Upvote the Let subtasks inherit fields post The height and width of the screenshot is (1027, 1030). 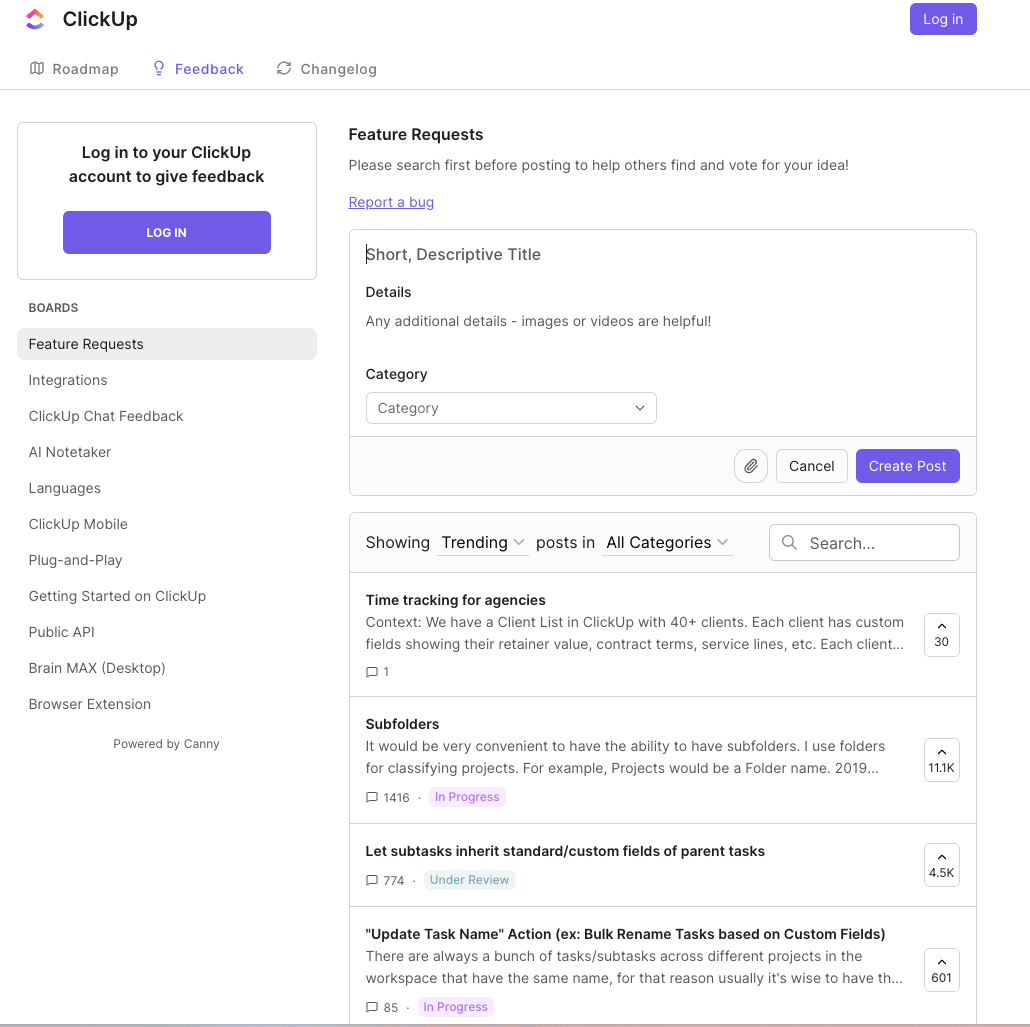[941, 865]
